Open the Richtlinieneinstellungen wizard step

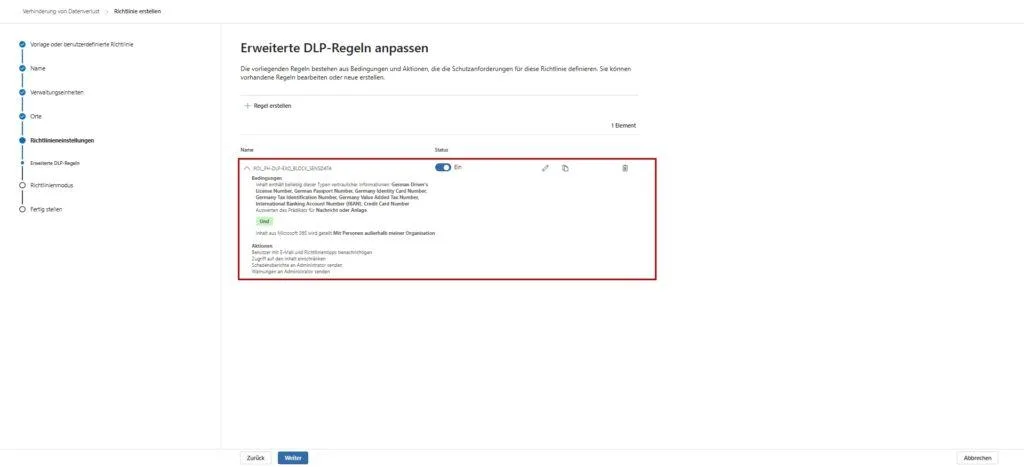[62, 140]
